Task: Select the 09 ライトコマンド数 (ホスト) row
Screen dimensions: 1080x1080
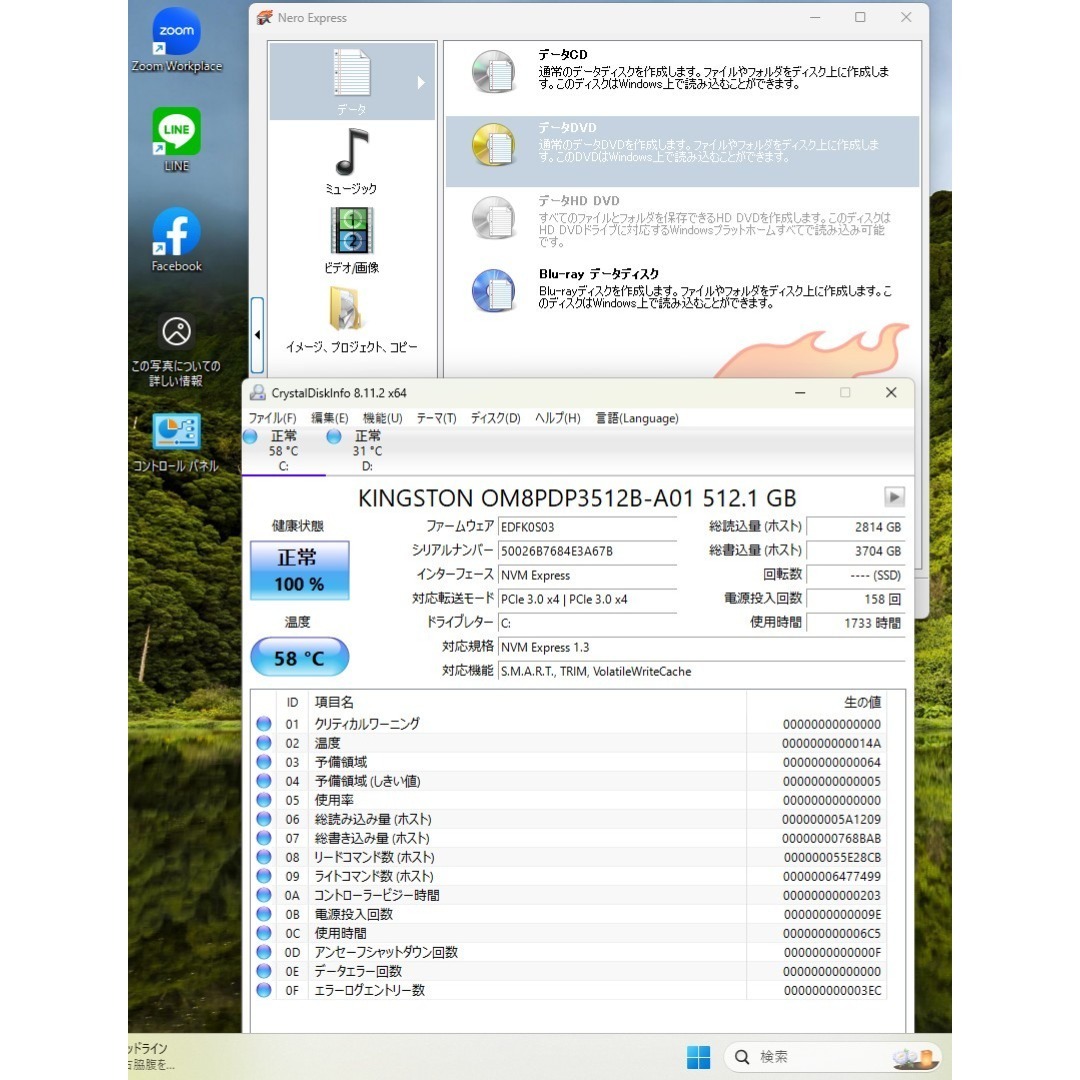Action: (x=569, y=876)
